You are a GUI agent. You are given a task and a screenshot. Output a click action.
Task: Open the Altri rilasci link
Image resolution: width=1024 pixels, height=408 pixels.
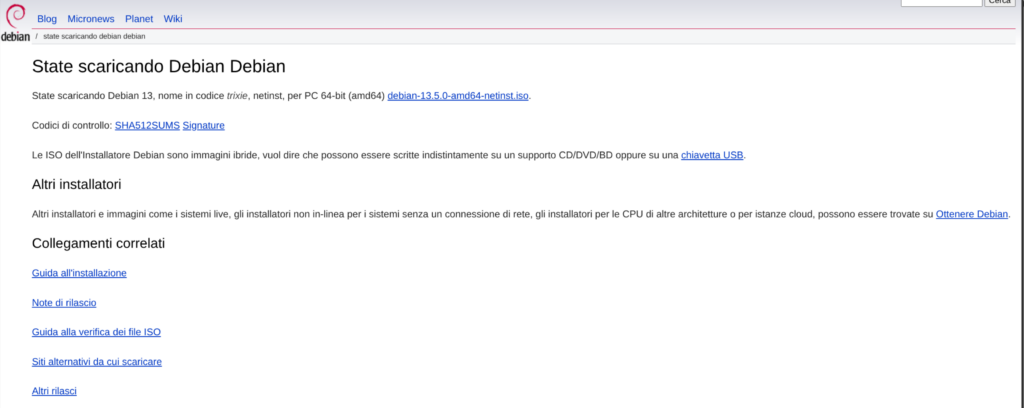(54, 391)
